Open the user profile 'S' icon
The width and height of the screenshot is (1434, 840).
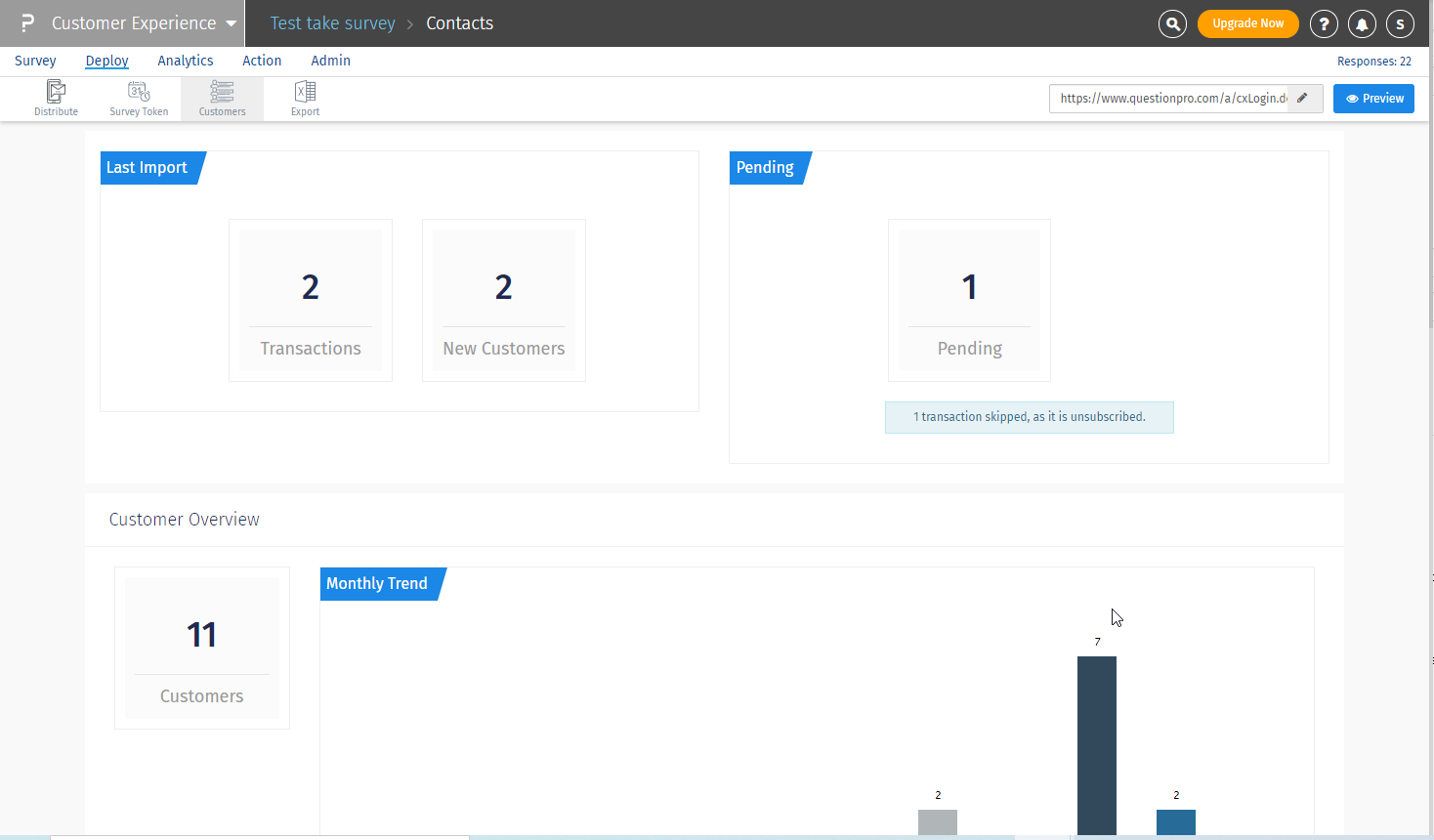coord(1400,23)
